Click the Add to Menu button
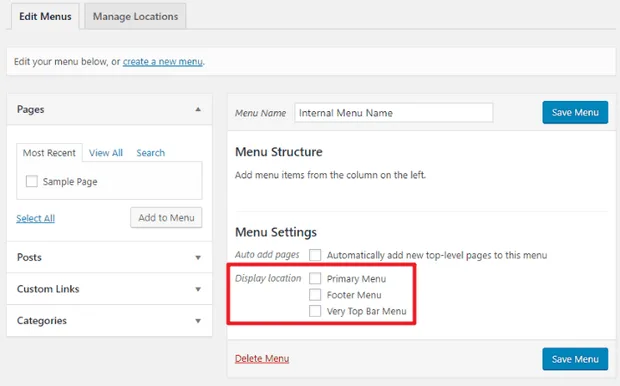The height and width of the screenshot is (386, 620). (x=166, y=218)
